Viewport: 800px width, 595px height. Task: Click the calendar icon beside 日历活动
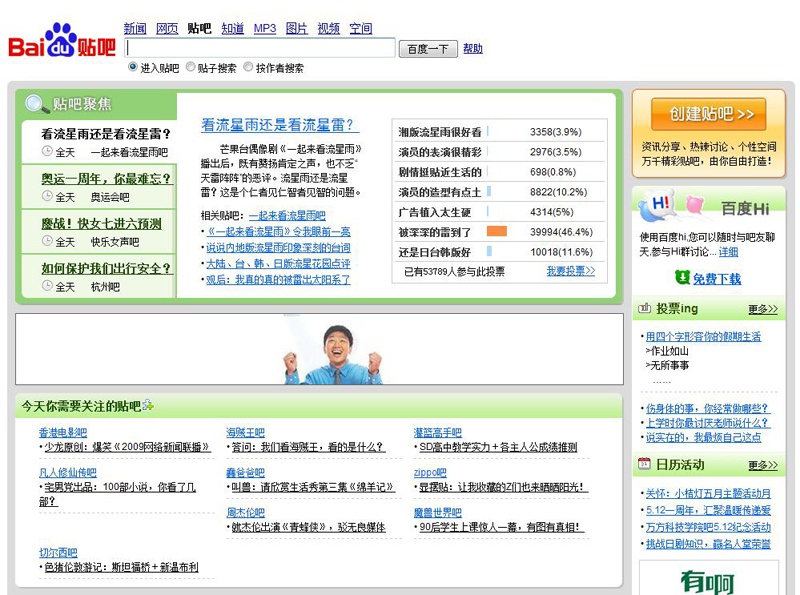(644, 464)
